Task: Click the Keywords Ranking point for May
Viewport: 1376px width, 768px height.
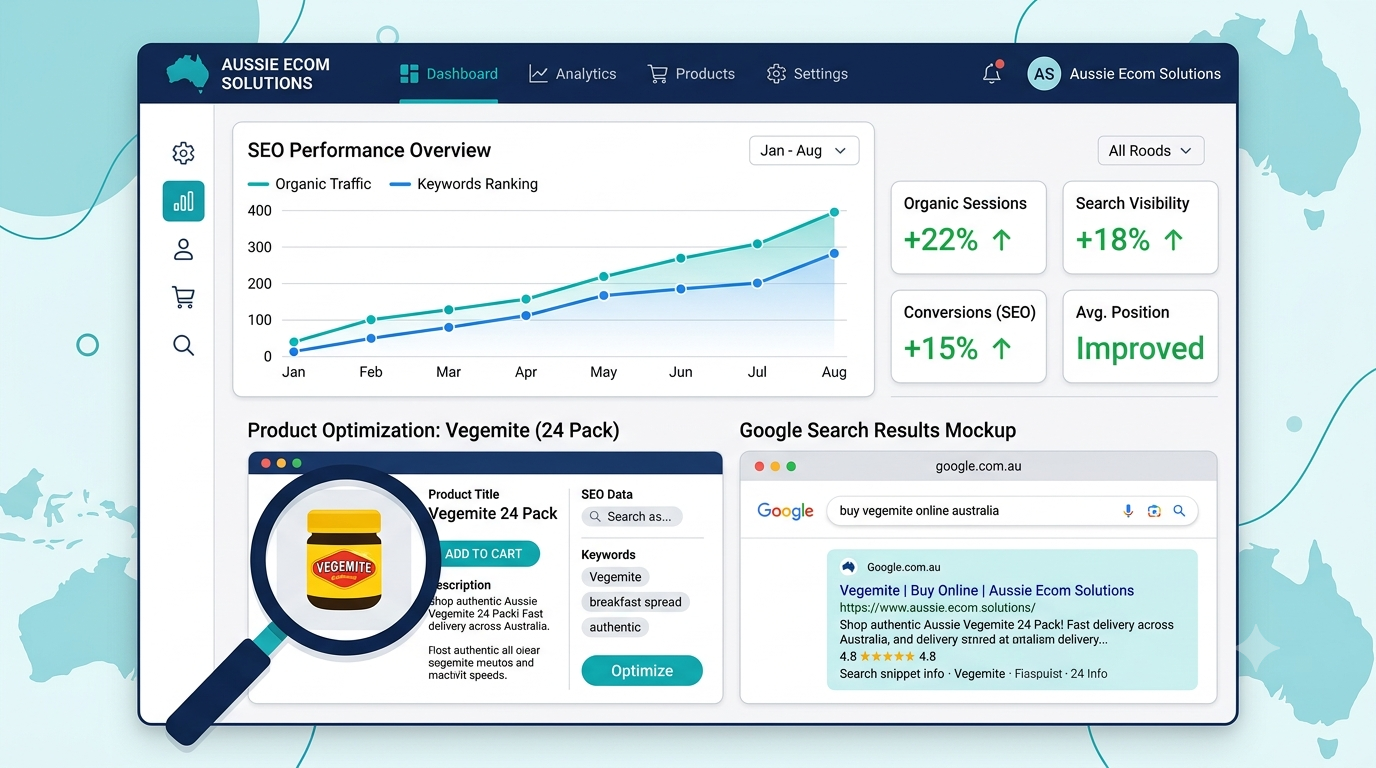Action: tap(603, 295)
